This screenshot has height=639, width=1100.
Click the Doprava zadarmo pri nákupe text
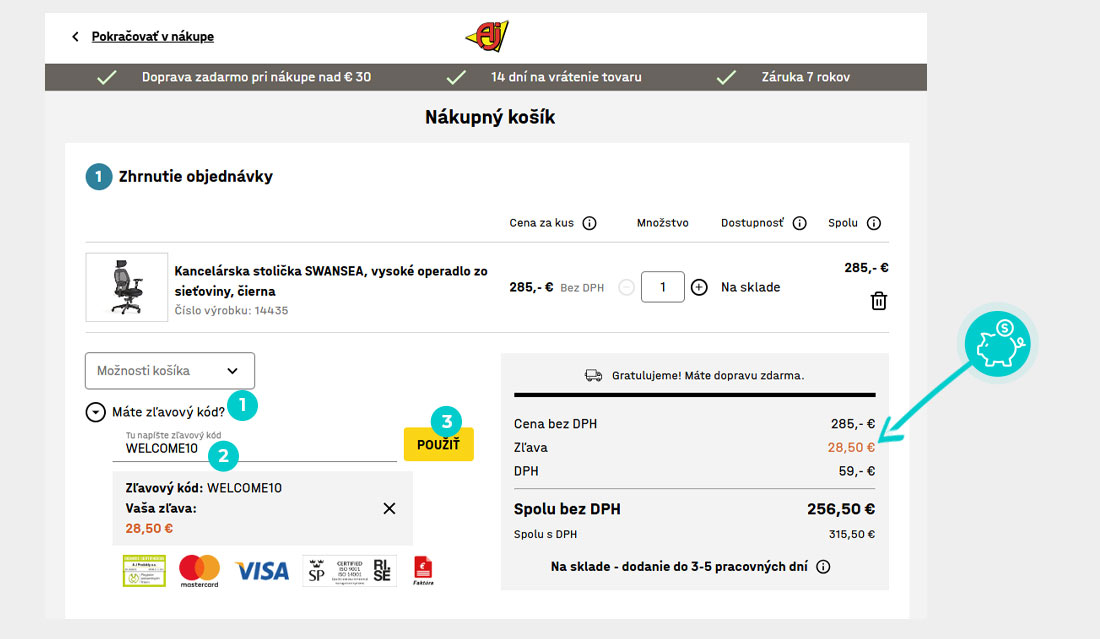coord(256,77)
